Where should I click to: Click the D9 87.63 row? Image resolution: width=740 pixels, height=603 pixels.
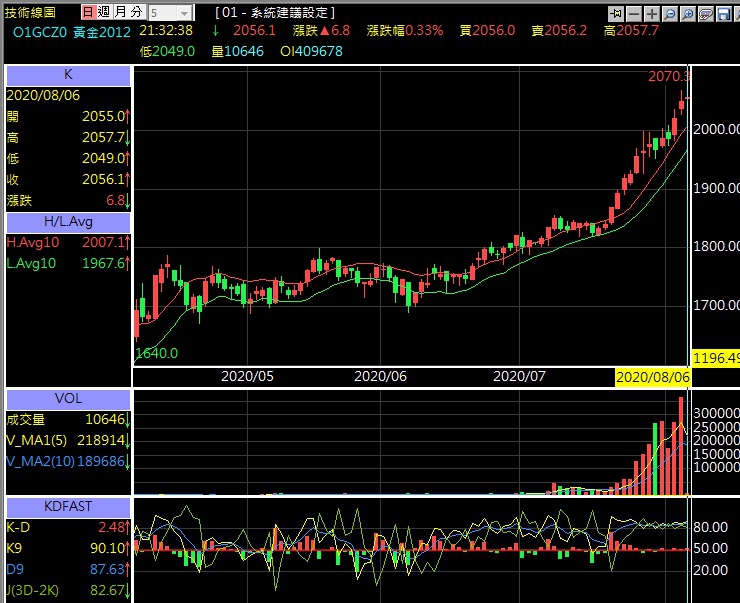click(x=68, y=570)
